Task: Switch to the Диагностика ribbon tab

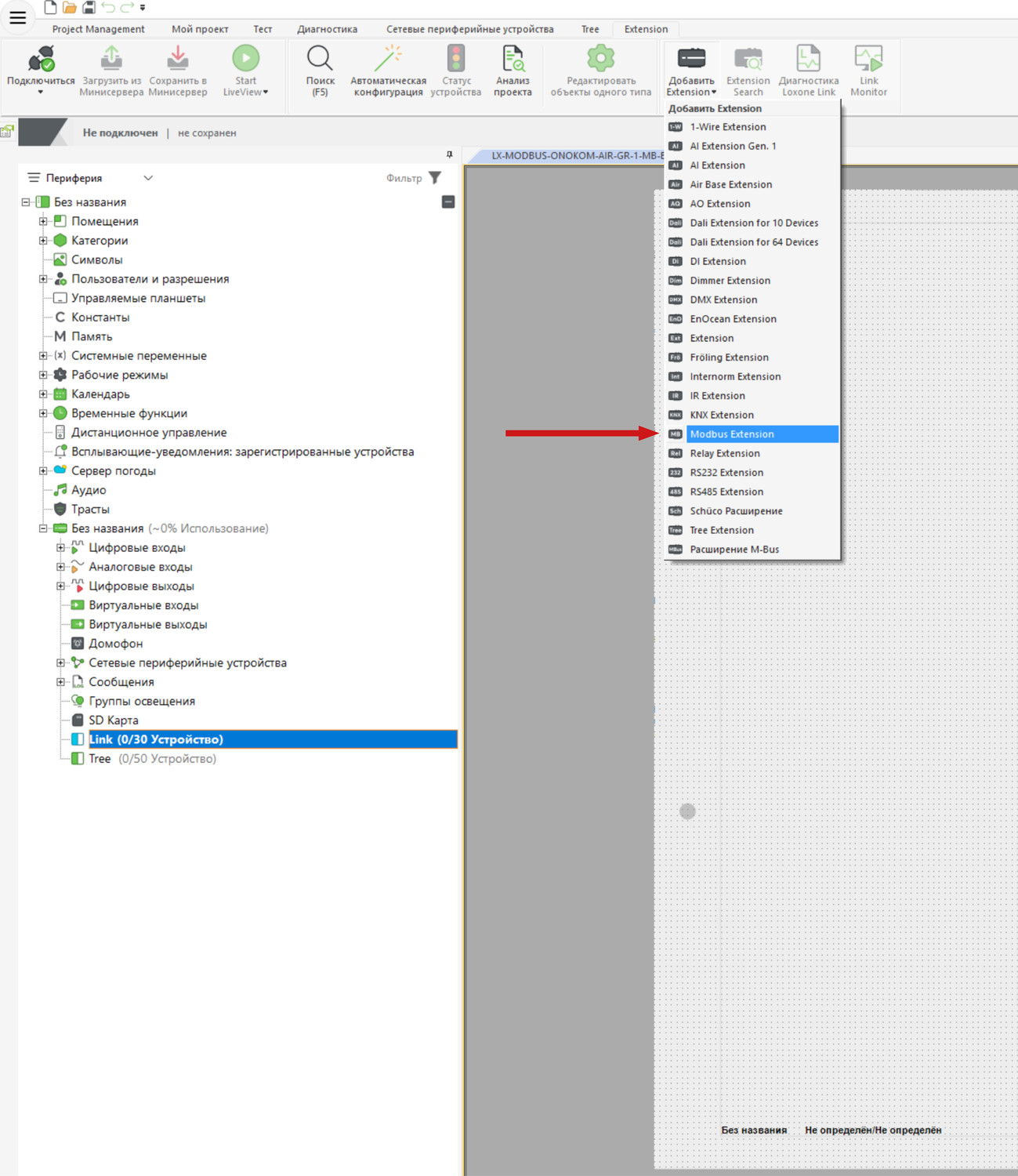Action: pos(327,29)
